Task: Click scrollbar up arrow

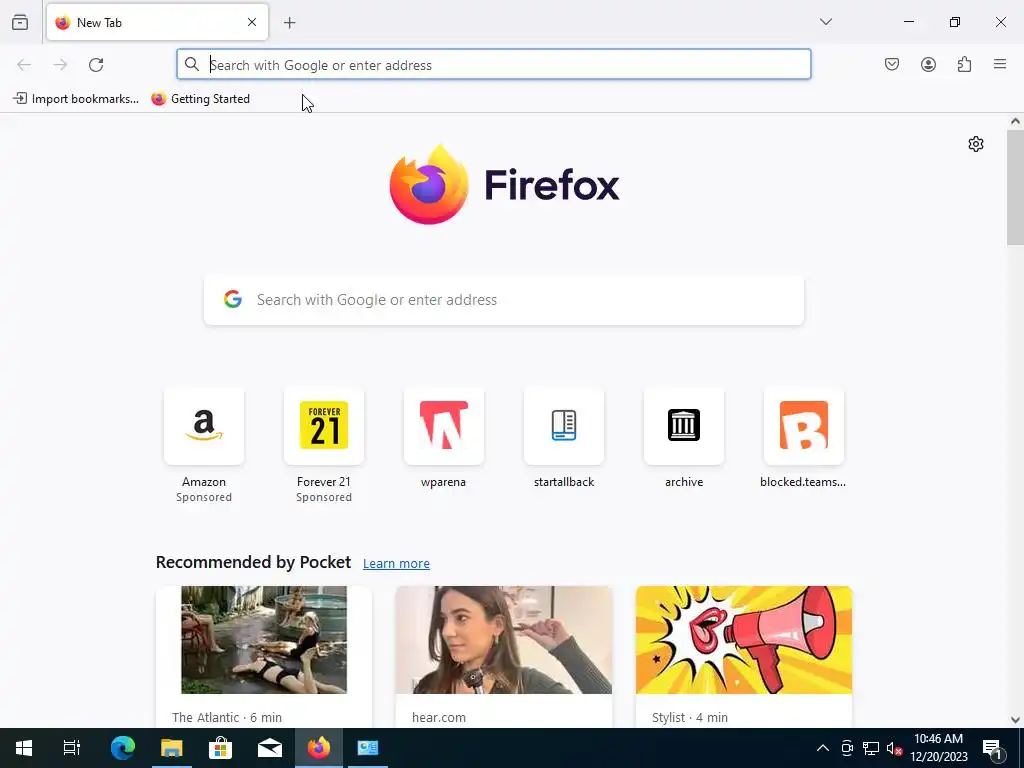Action: pos(1015,121)
